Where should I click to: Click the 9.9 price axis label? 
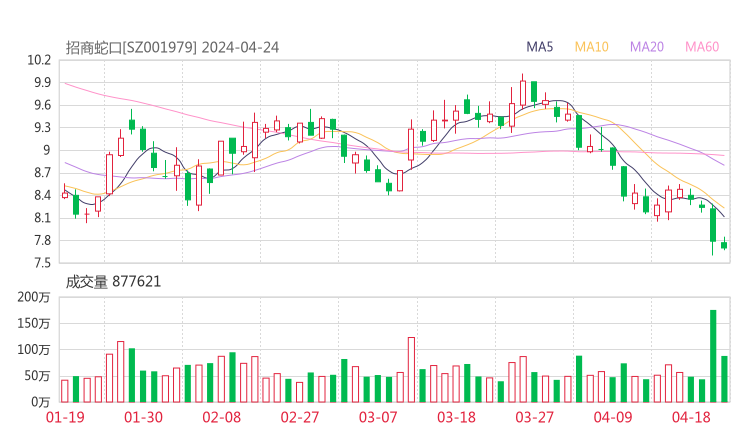(x=42, y=83)
